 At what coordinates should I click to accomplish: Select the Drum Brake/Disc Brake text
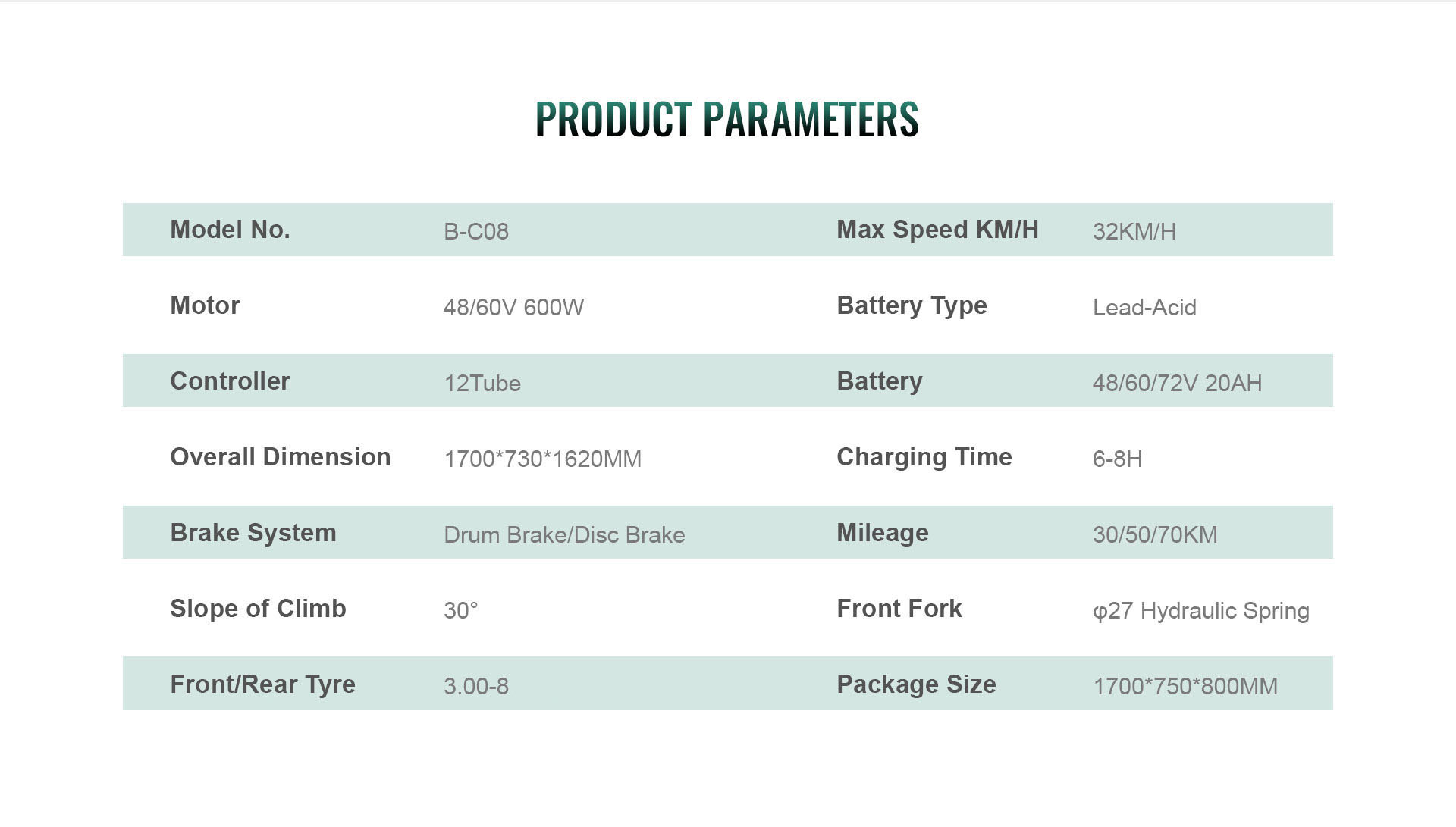pos(564,534)
